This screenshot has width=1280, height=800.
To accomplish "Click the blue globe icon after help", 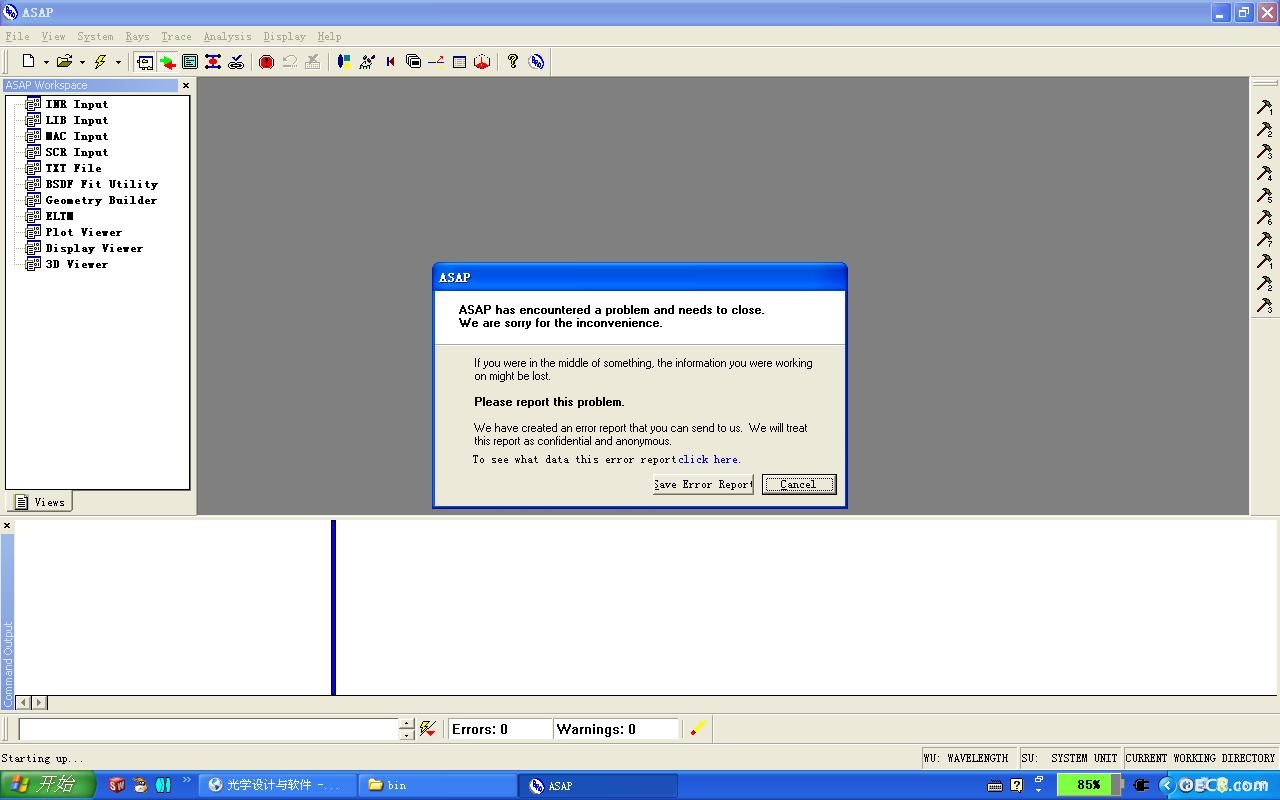I will point(537,62).
